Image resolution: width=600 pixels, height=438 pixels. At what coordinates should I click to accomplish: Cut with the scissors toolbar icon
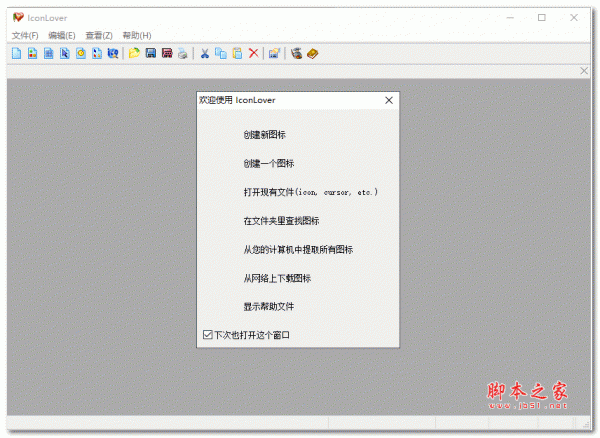tap(205, 54)
